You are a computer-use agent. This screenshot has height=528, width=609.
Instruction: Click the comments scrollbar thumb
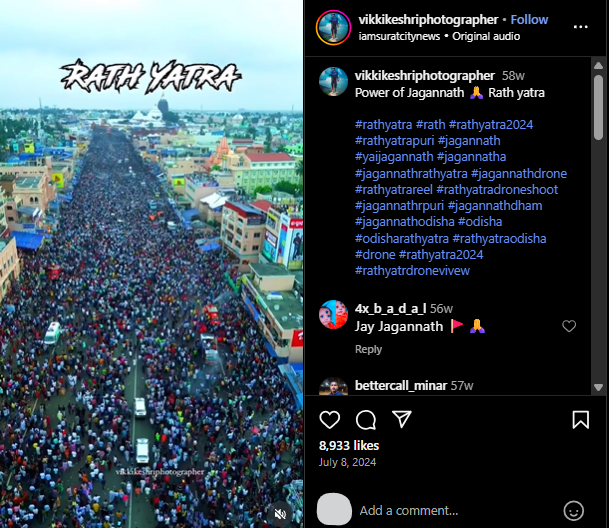click(x=599, y=107)
